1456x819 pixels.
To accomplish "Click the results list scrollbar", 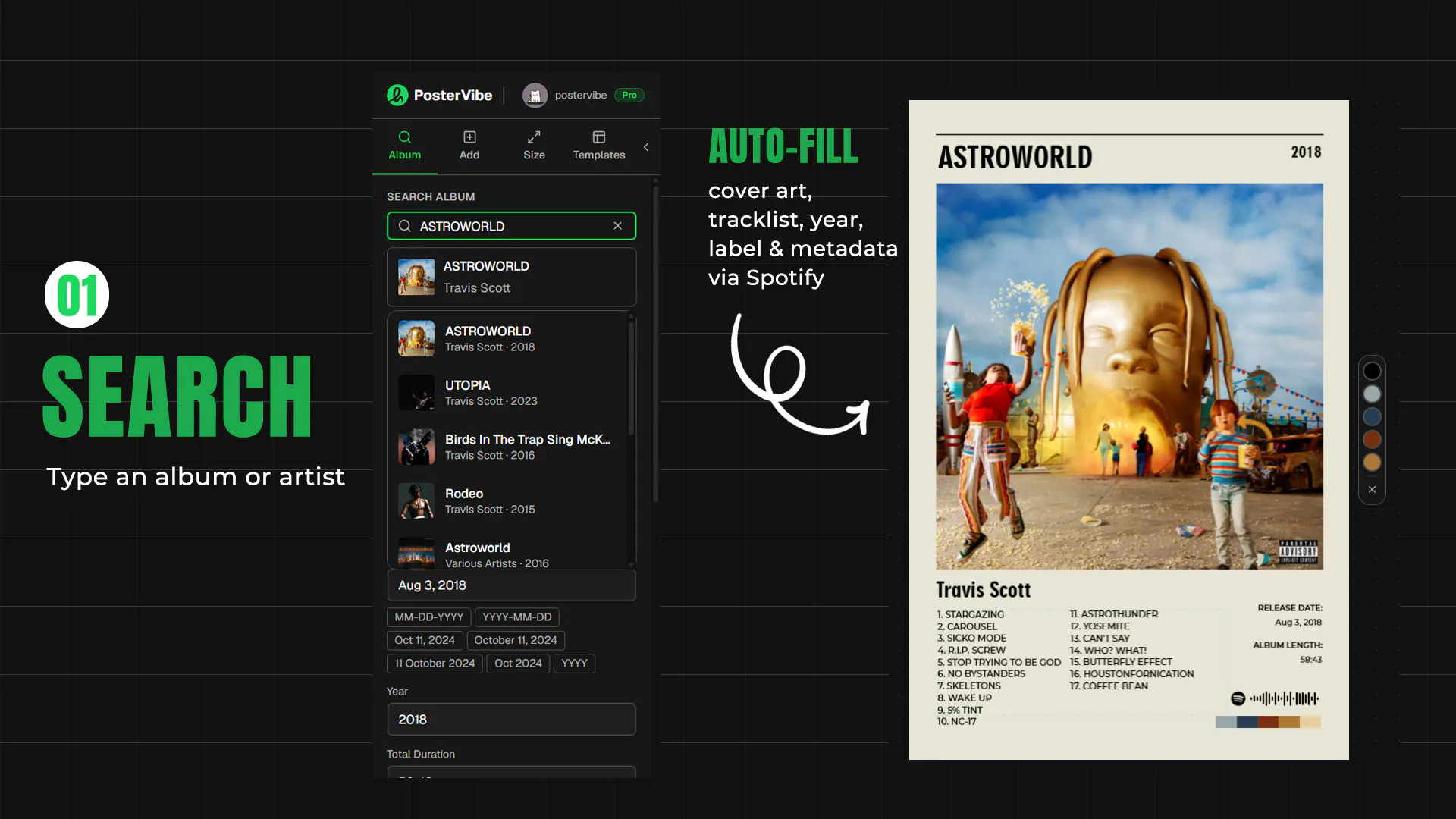I will tap(631, 377).
